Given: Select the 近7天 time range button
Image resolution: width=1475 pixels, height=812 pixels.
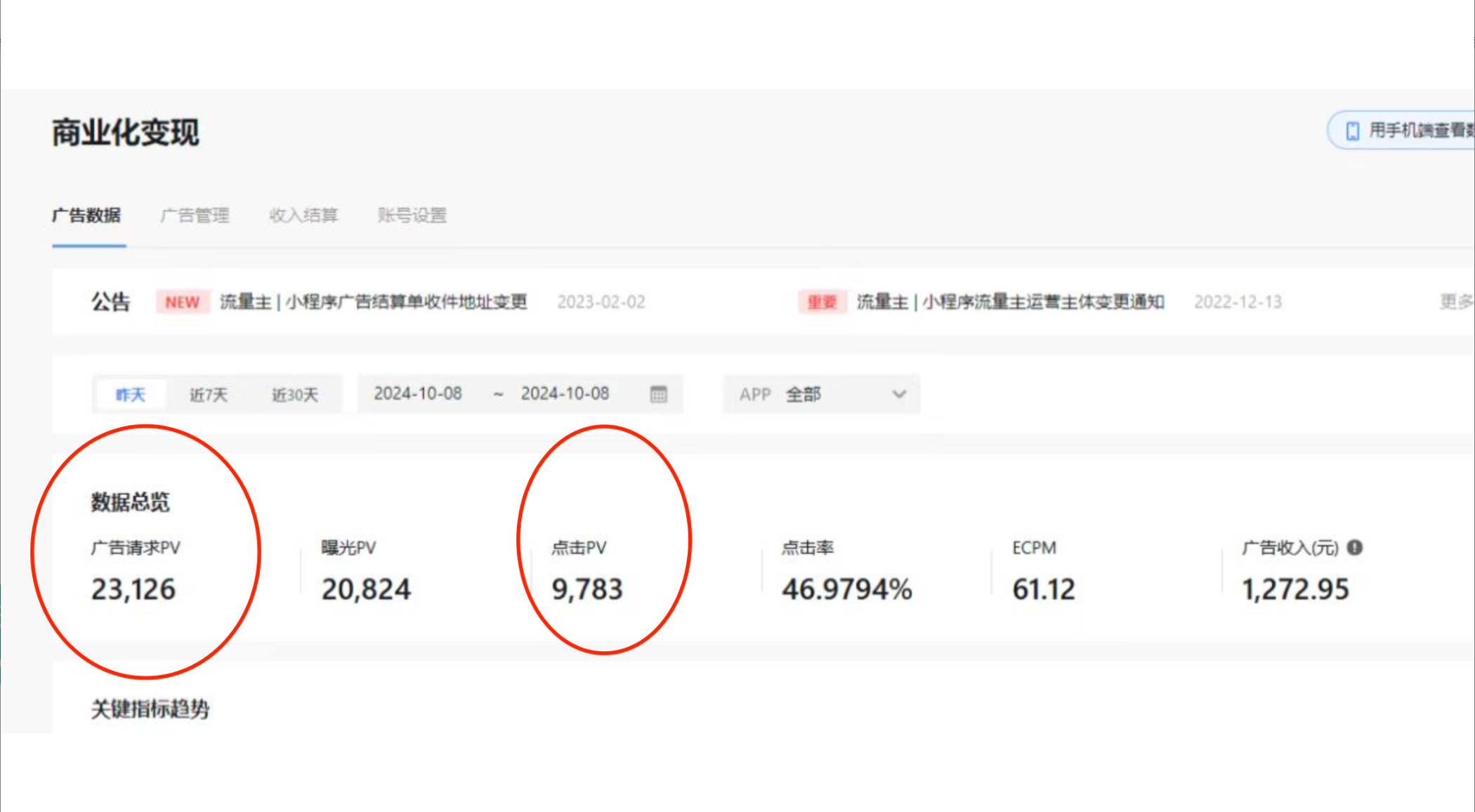Looking at the screenshot, I should pos(207,393).
